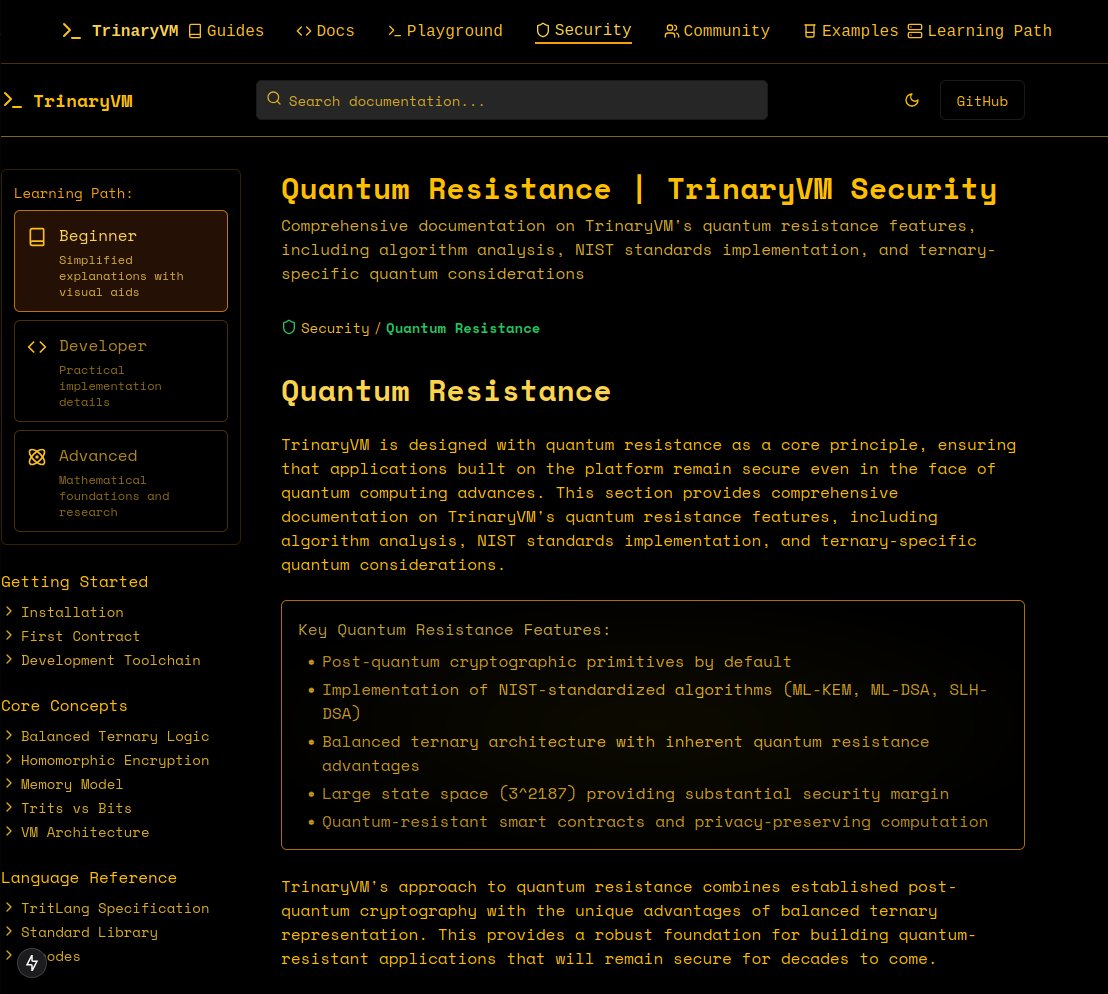Click the book icon in the Beginner card
The image size is (1108, 994).
coord(37,237)
